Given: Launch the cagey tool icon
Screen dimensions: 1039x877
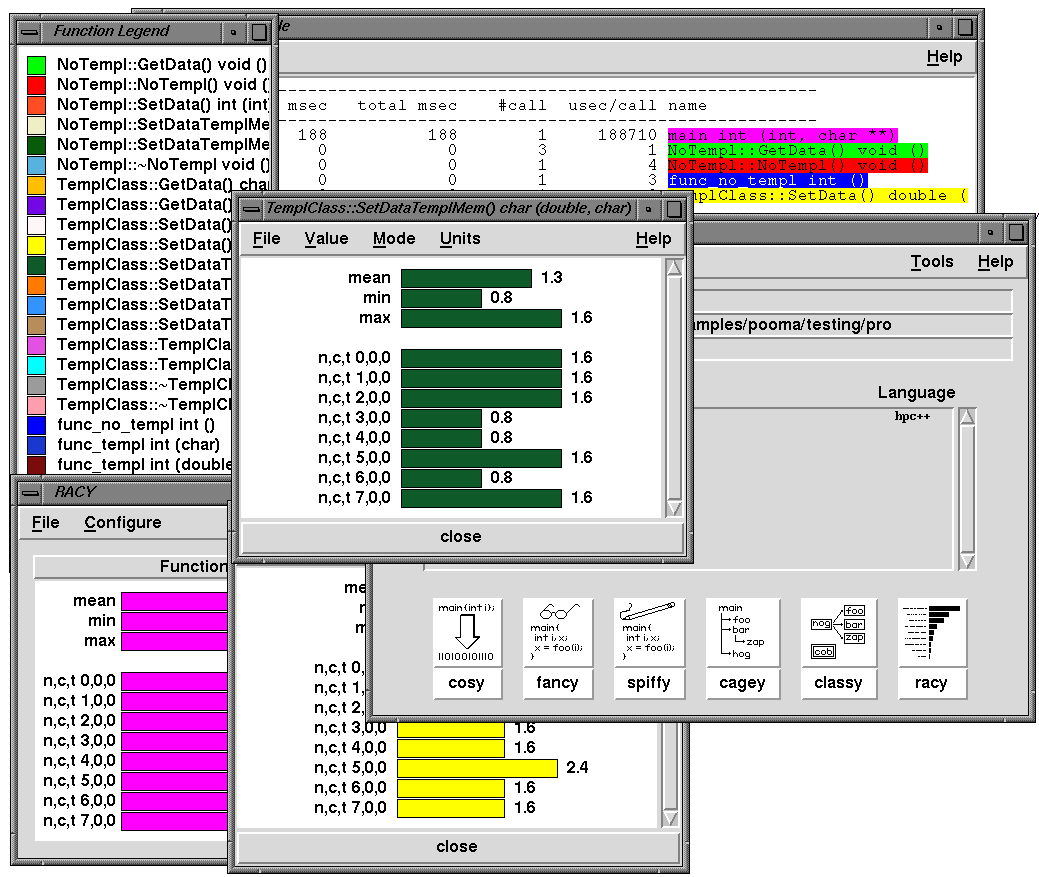Looking at the screenshot, I should click(742, 633).
